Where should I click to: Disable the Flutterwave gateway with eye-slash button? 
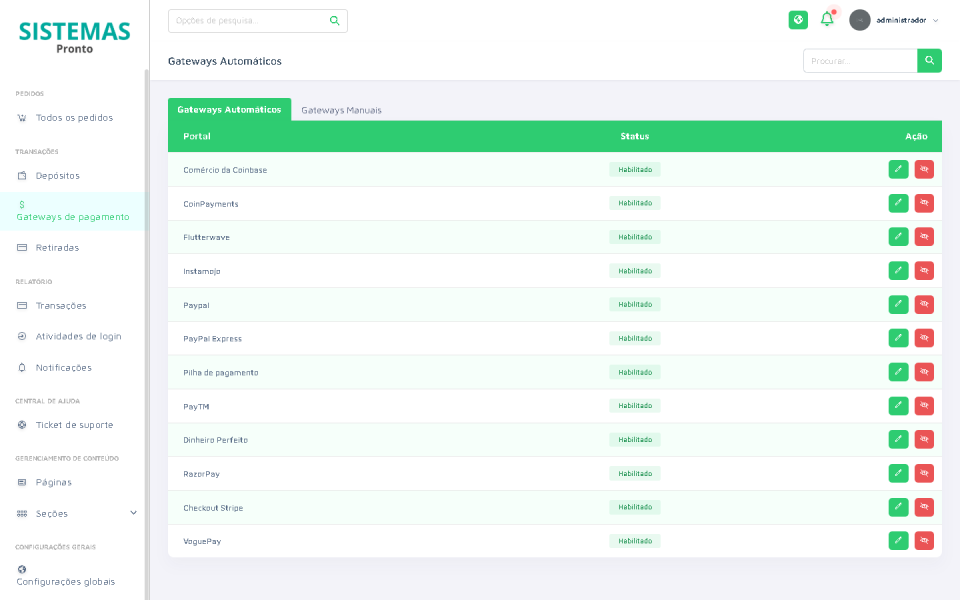point(924,236)
